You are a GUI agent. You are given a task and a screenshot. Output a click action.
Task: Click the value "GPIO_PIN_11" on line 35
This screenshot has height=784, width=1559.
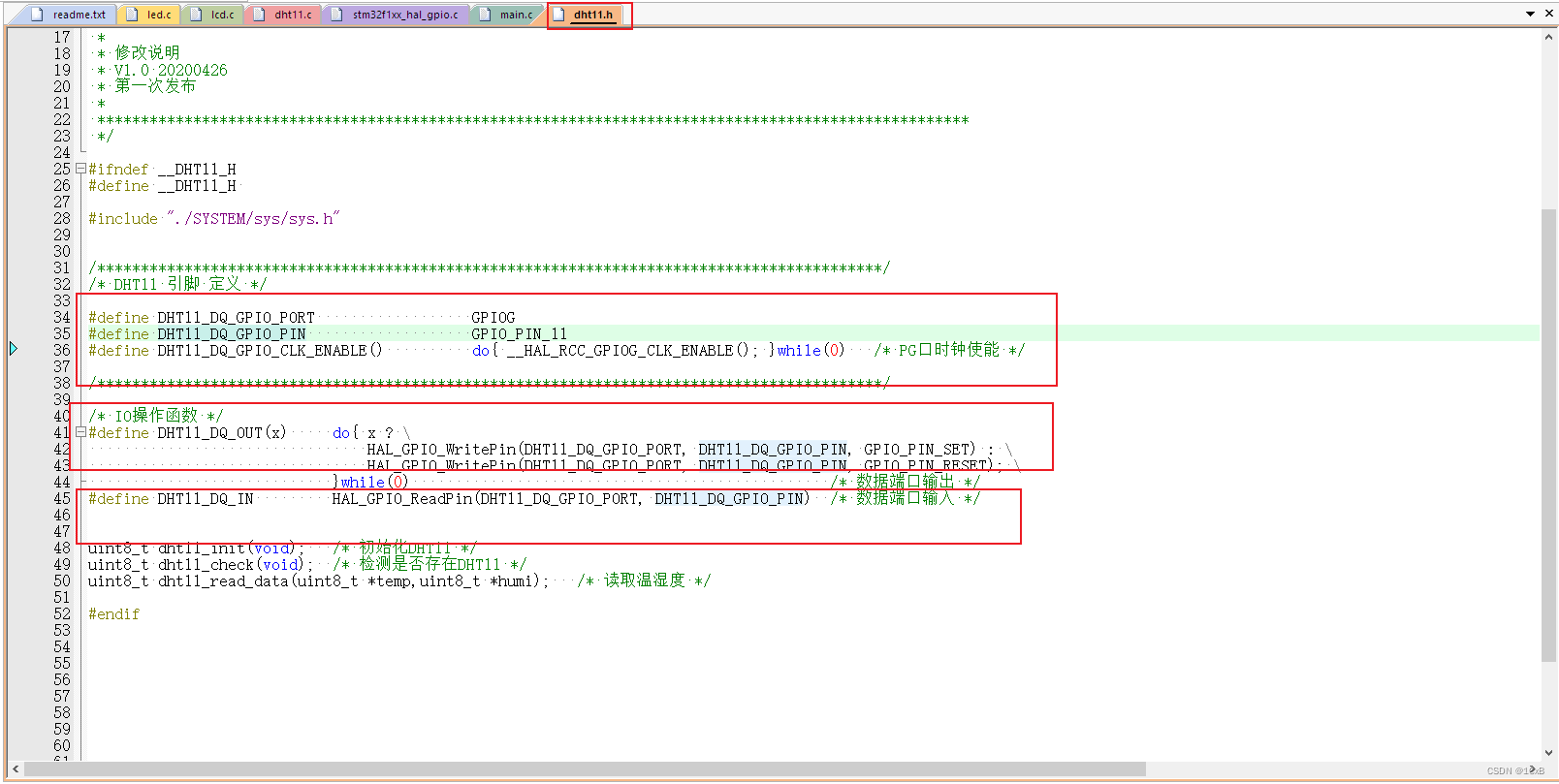[519, 334]
